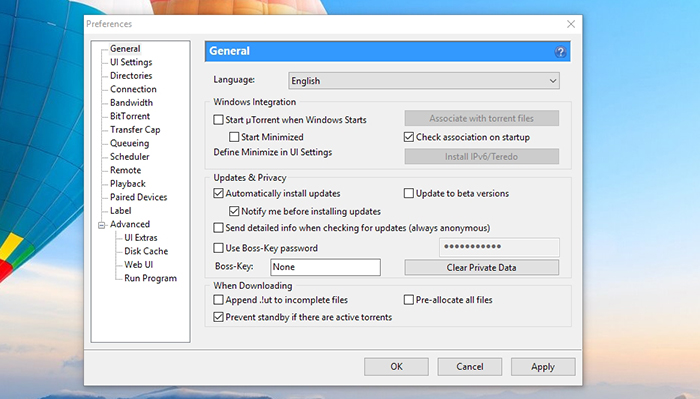Open the help icon in General header

tap(560, 52)
